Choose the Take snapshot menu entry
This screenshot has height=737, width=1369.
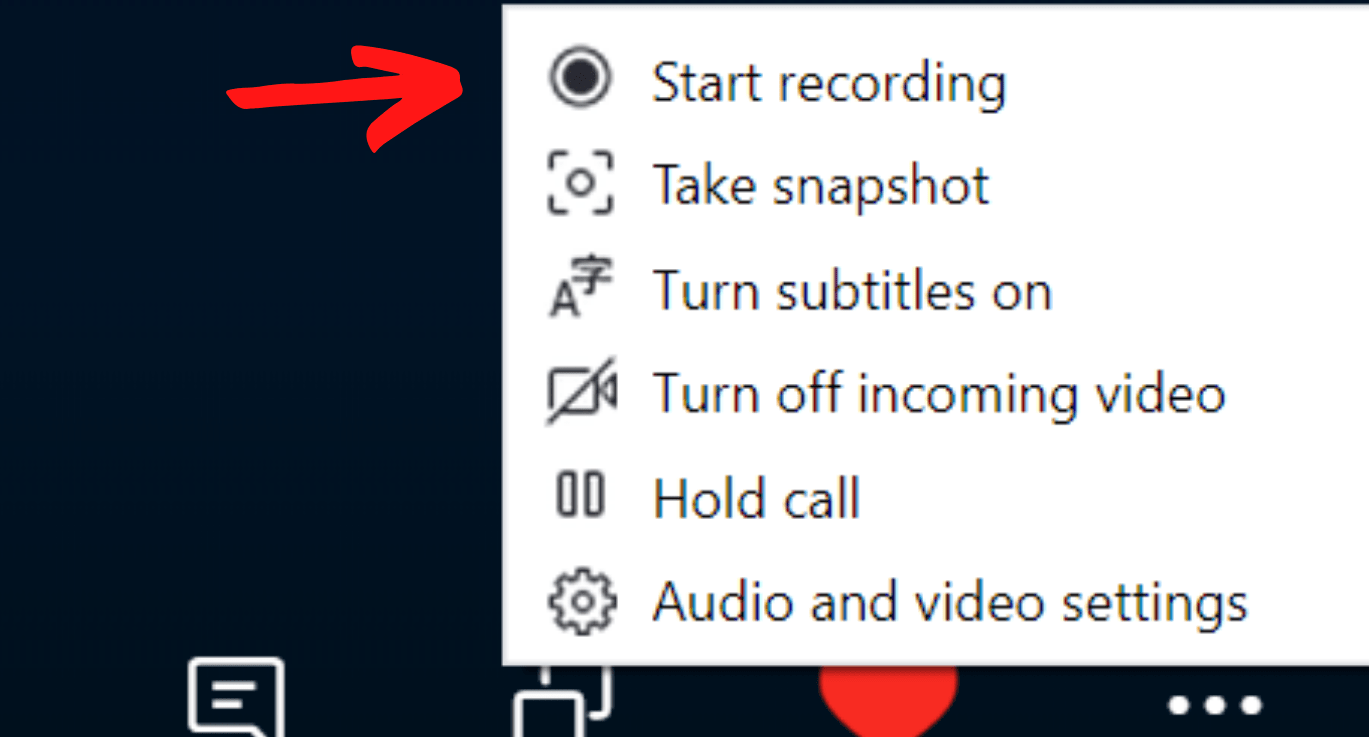[x=820, y=184]
